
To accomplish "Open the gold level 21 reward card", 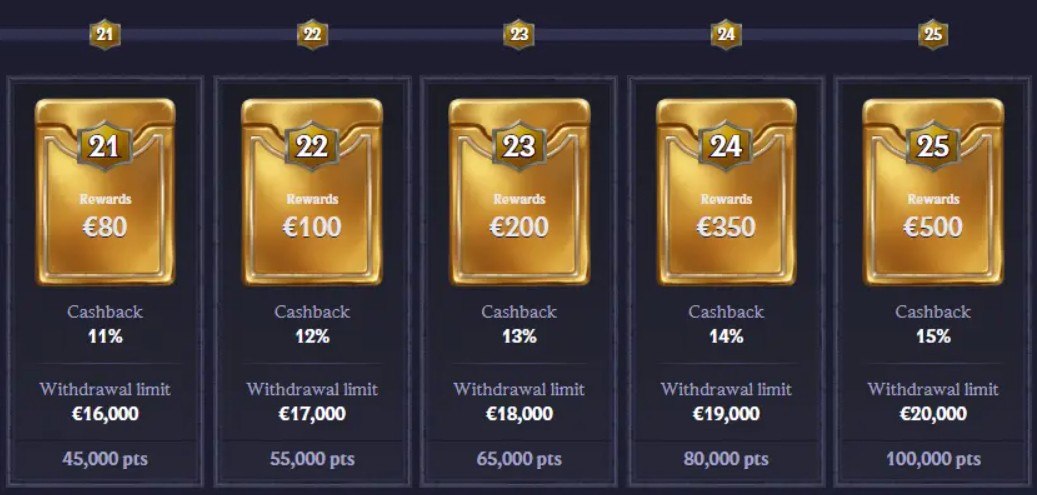I will (105, 192).
